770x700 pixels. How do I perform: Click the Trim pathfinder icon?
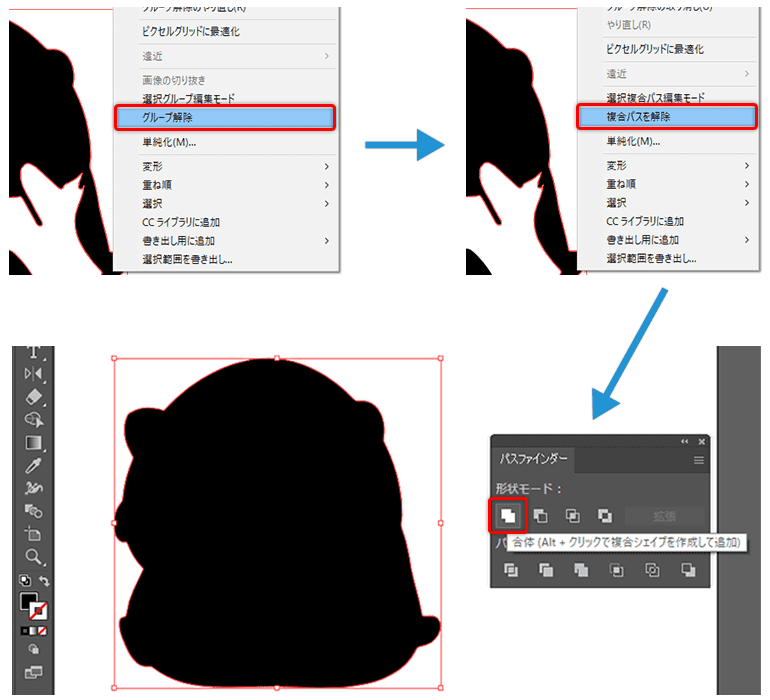pos(546,570)
